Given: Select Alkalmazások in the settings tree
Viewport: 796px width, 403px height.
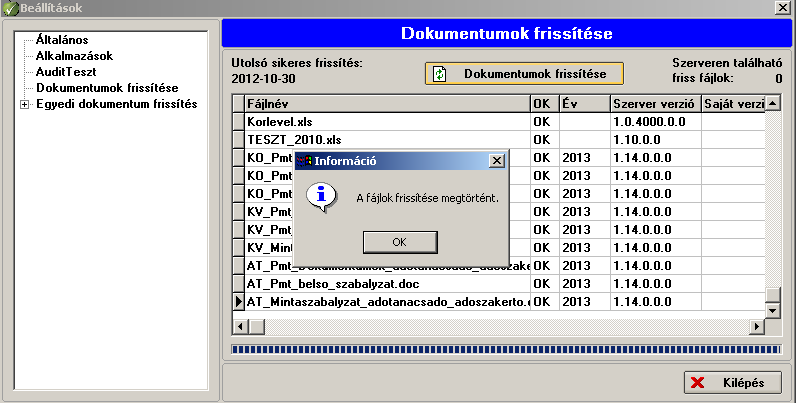Looking at the screenshot, I should (x=74, y=56).
